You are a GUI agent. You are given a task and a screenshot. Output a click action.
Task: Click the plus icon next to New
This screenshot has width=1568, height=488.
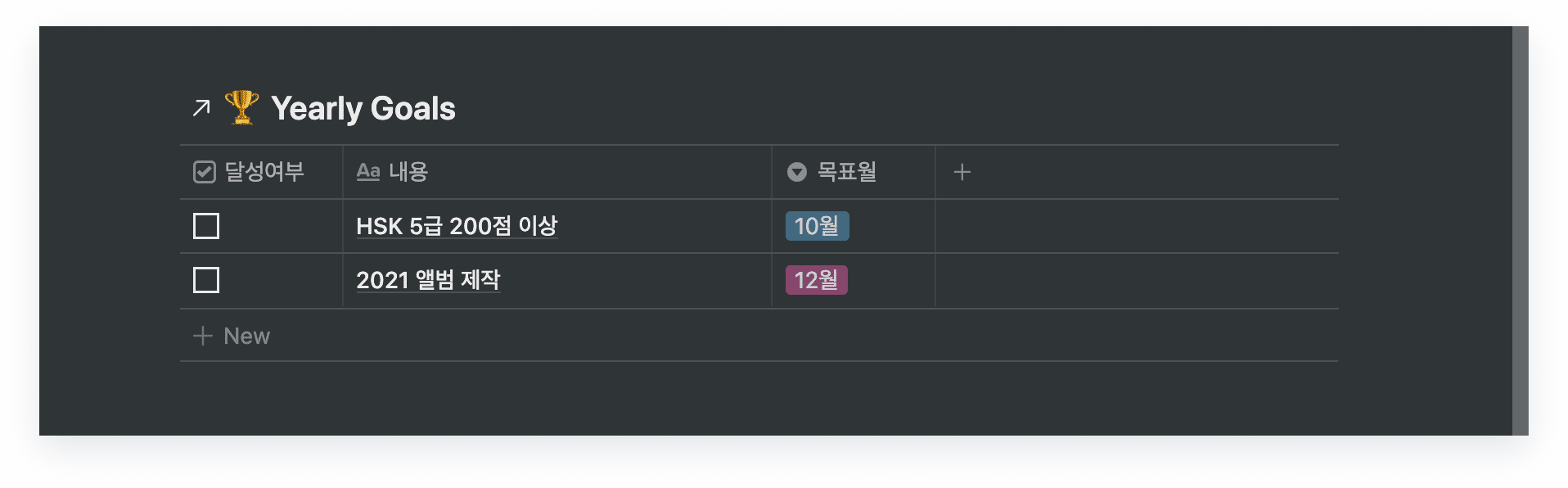click(x=202, y=335)
